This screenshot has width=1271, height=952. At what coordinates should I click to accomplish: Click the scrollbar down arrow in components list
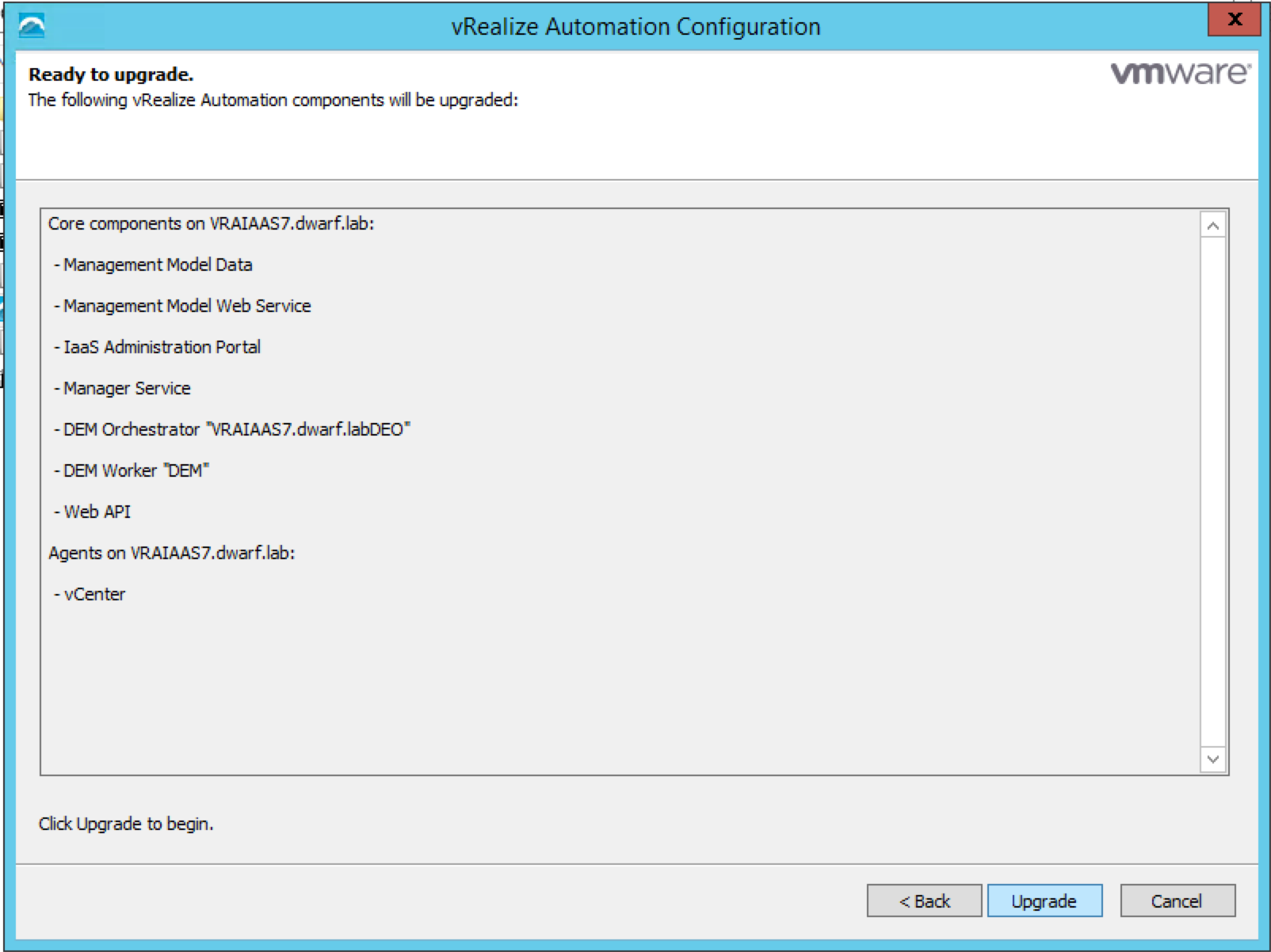point(1213,760)
